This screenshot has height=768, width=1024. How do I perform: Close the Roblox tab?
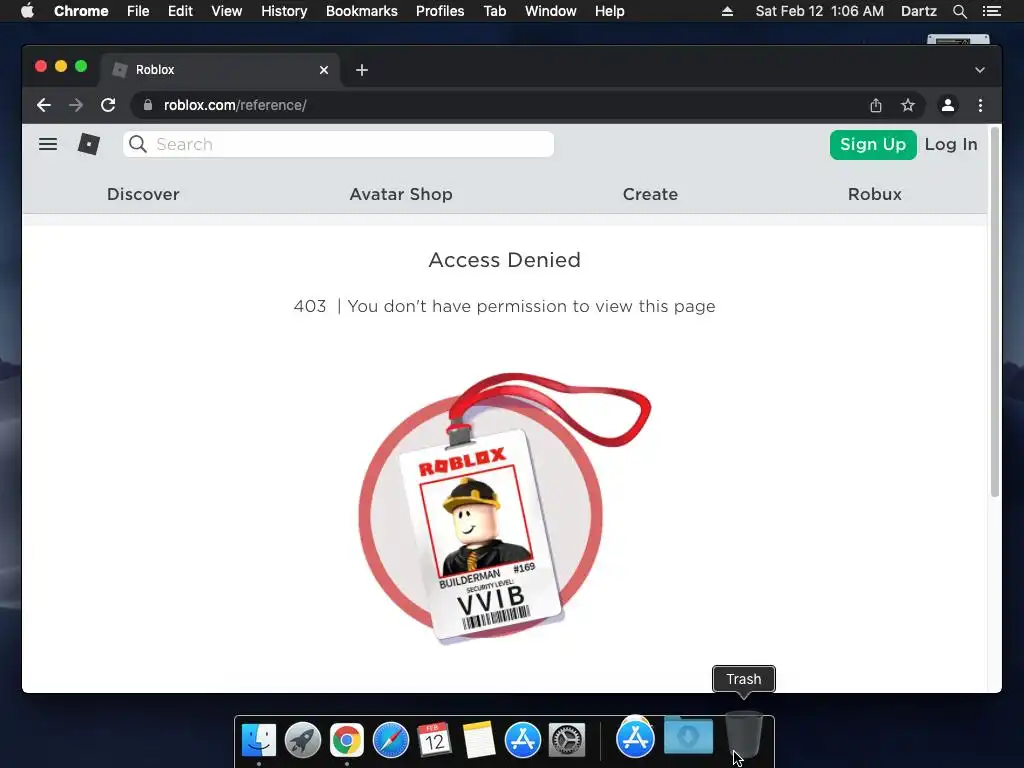coord(324,70)
